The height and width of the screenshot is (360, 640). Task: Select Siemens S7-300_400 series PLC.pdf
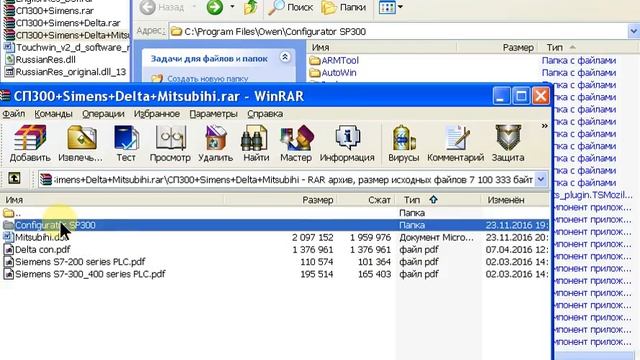pyautogui.click(x=275, y=274)
